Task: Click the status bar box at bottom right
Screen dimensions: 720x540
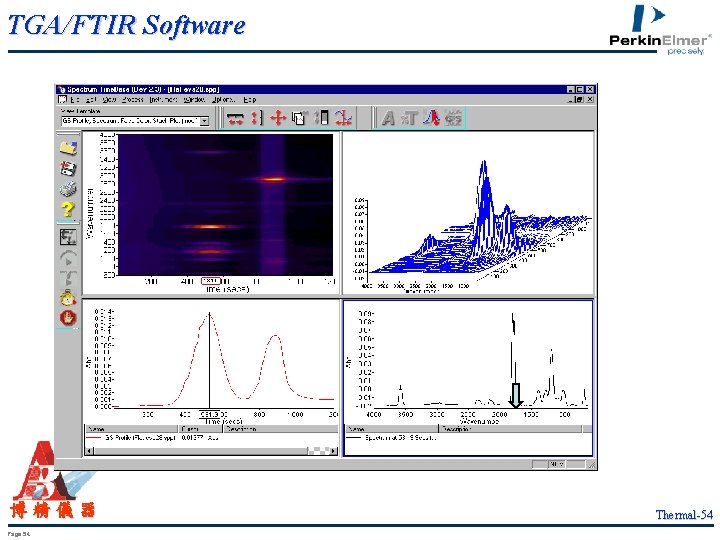Action: click(558, 464)
